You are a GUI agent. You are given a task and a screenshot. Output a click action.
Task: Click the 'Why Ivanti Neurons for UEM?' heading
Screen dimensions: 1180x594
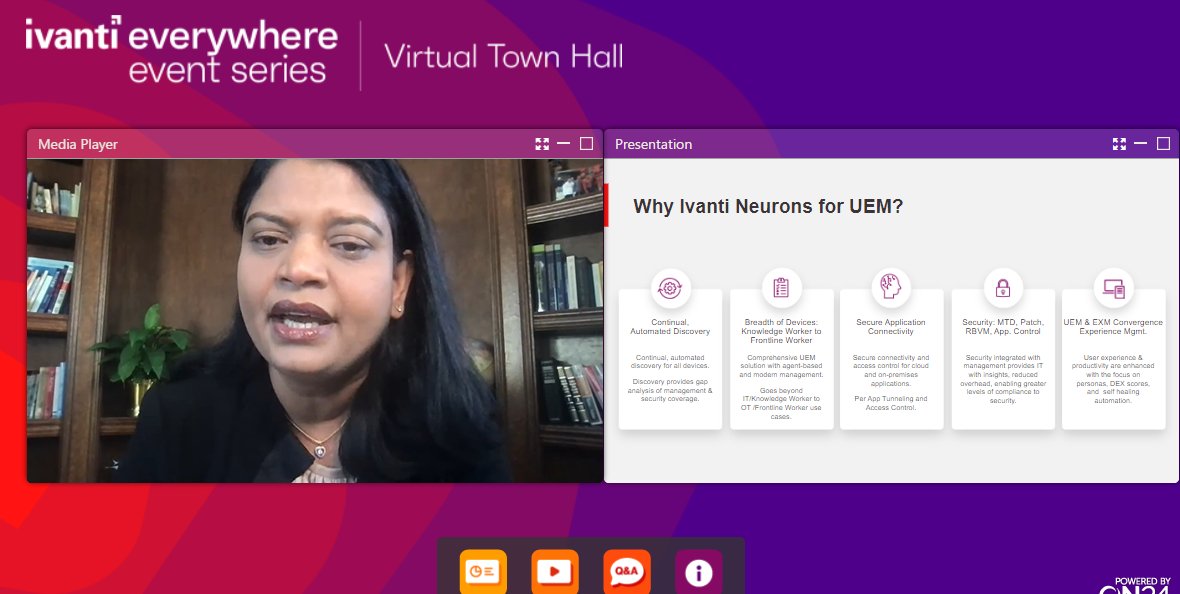click(x=768, y=206)
